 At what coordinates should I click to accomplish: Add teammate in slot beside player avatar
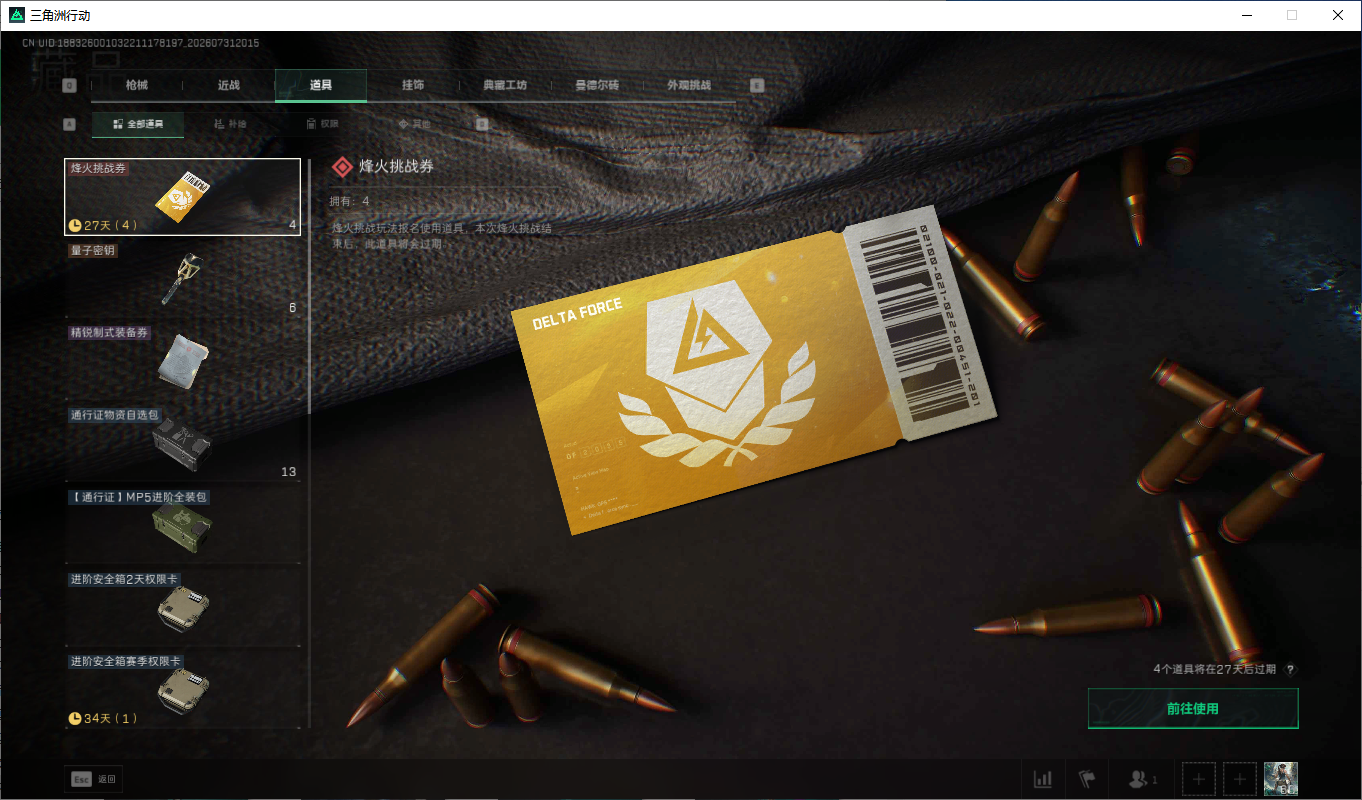point(1240,779)
